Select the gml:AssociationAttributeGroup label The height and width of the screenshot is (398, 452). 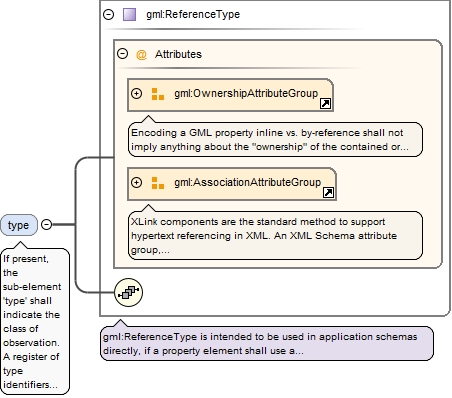click(x=248, y=182)
